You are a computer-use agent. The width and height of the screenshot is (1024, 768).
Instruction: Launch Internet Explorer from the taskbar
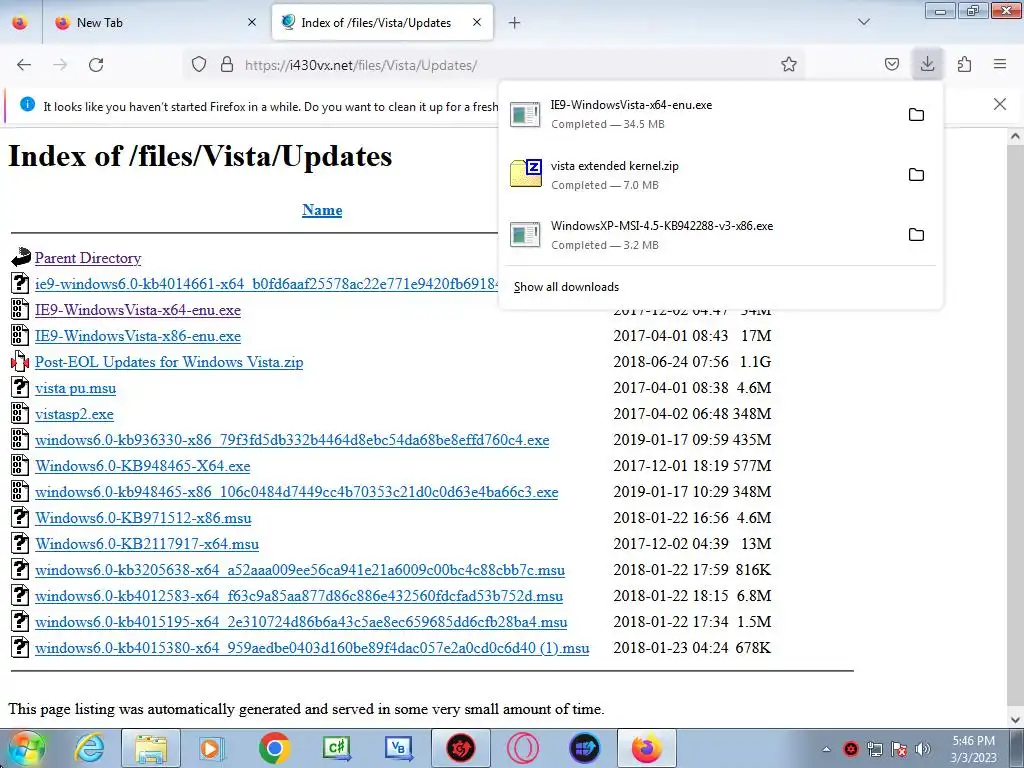pos(89,748)
